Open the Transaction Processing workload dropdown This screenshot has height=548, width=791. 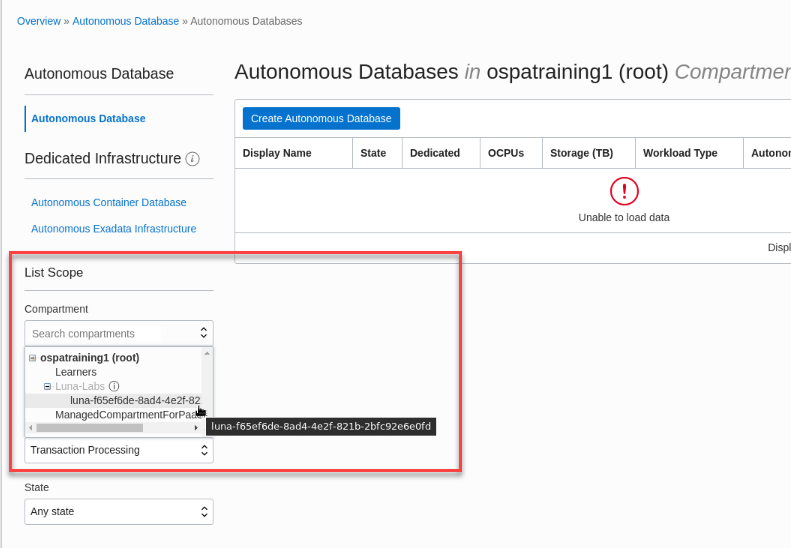click(x=119, y=450)
